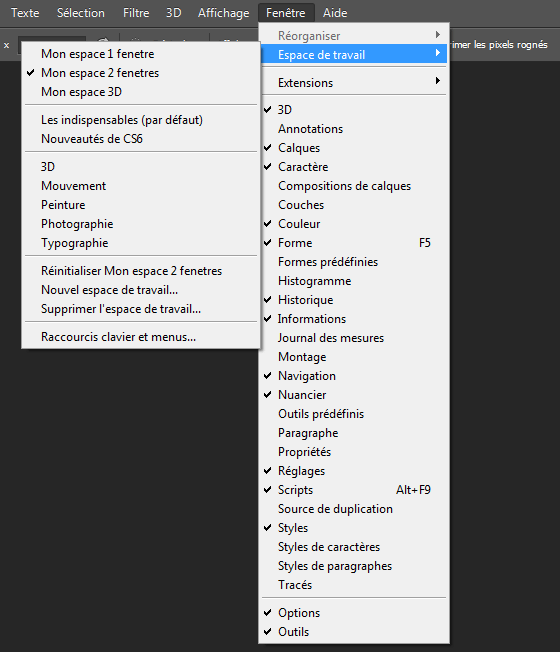The image size is (560, 652).
Task: Show Source de duplication panel
Action: click(x=354, y=509)
